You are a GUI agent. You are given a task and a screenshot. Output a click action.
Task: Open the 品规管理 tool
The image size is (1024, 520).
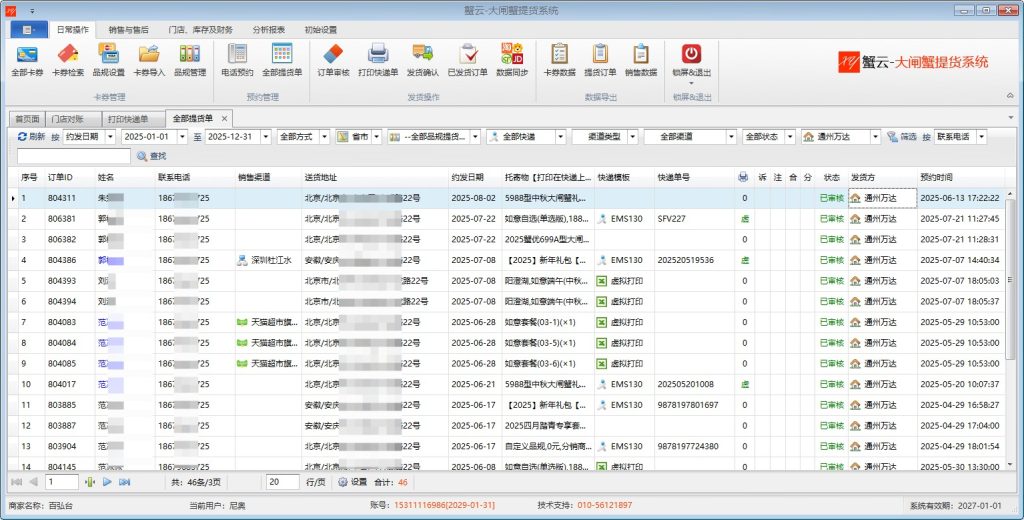click(x=189, y=60)
